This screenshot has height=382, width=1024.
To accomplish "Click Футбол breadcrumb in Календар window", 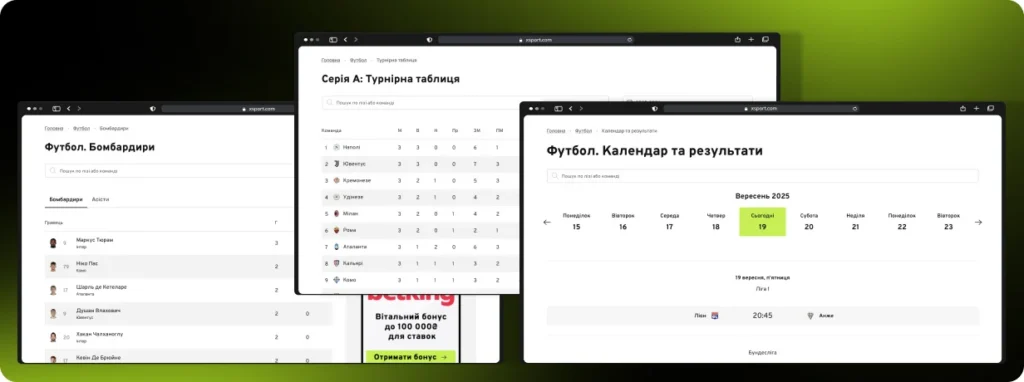I will pos(584,131).
